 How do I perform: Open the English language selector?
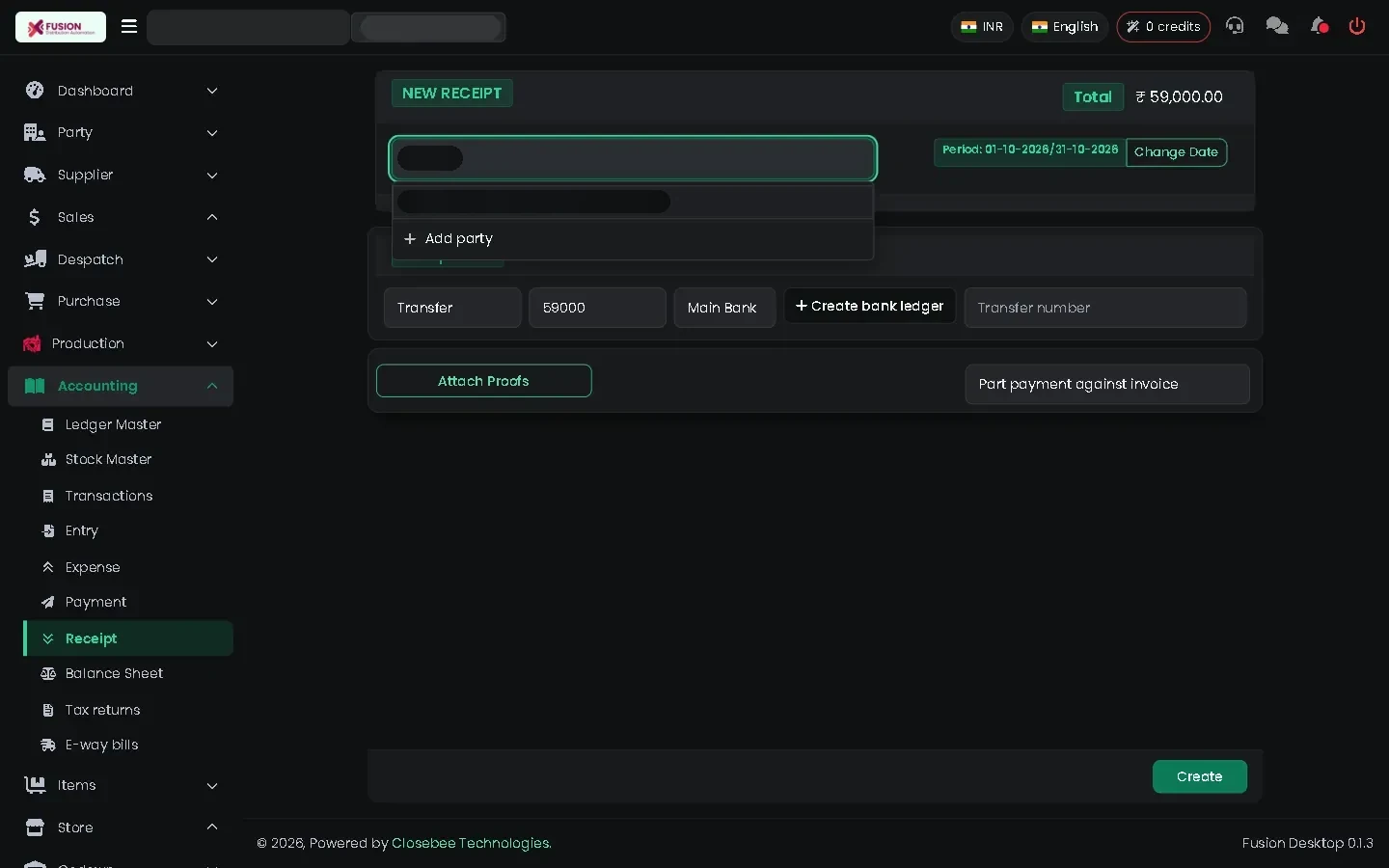1065,26
